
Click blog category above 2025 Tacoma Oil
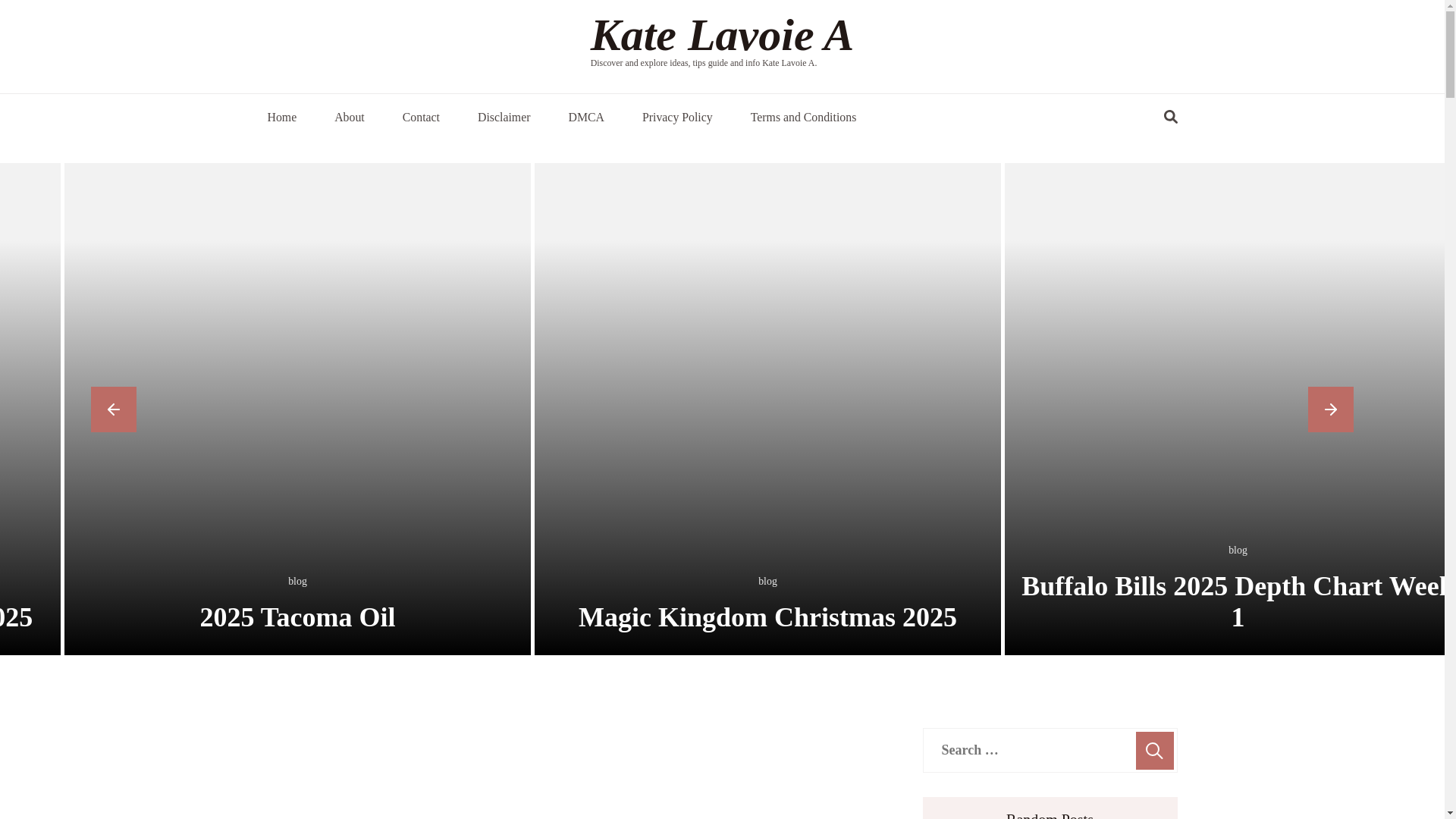pos(297,581)
